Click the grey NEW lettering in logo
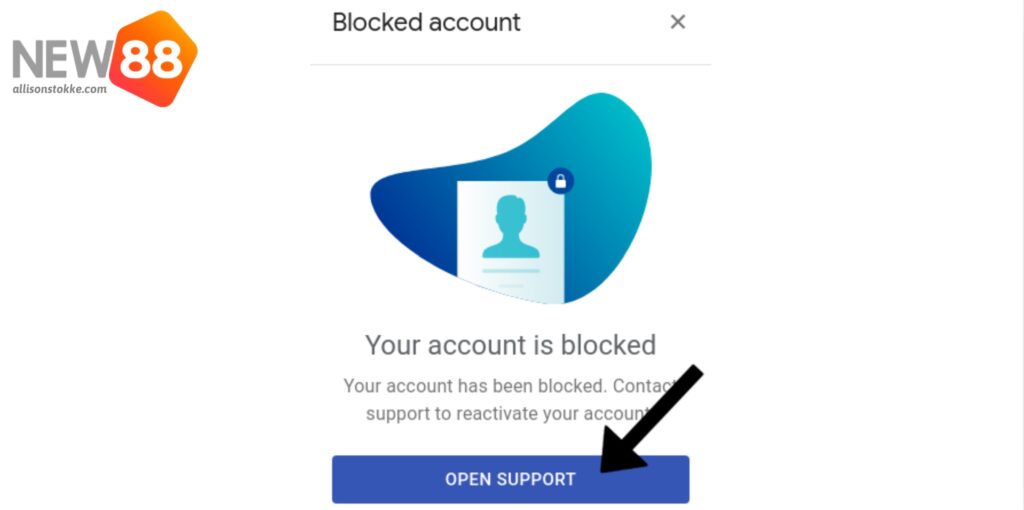The height and width of the screenshot is (510, 1024). click(x=61, y=59)
